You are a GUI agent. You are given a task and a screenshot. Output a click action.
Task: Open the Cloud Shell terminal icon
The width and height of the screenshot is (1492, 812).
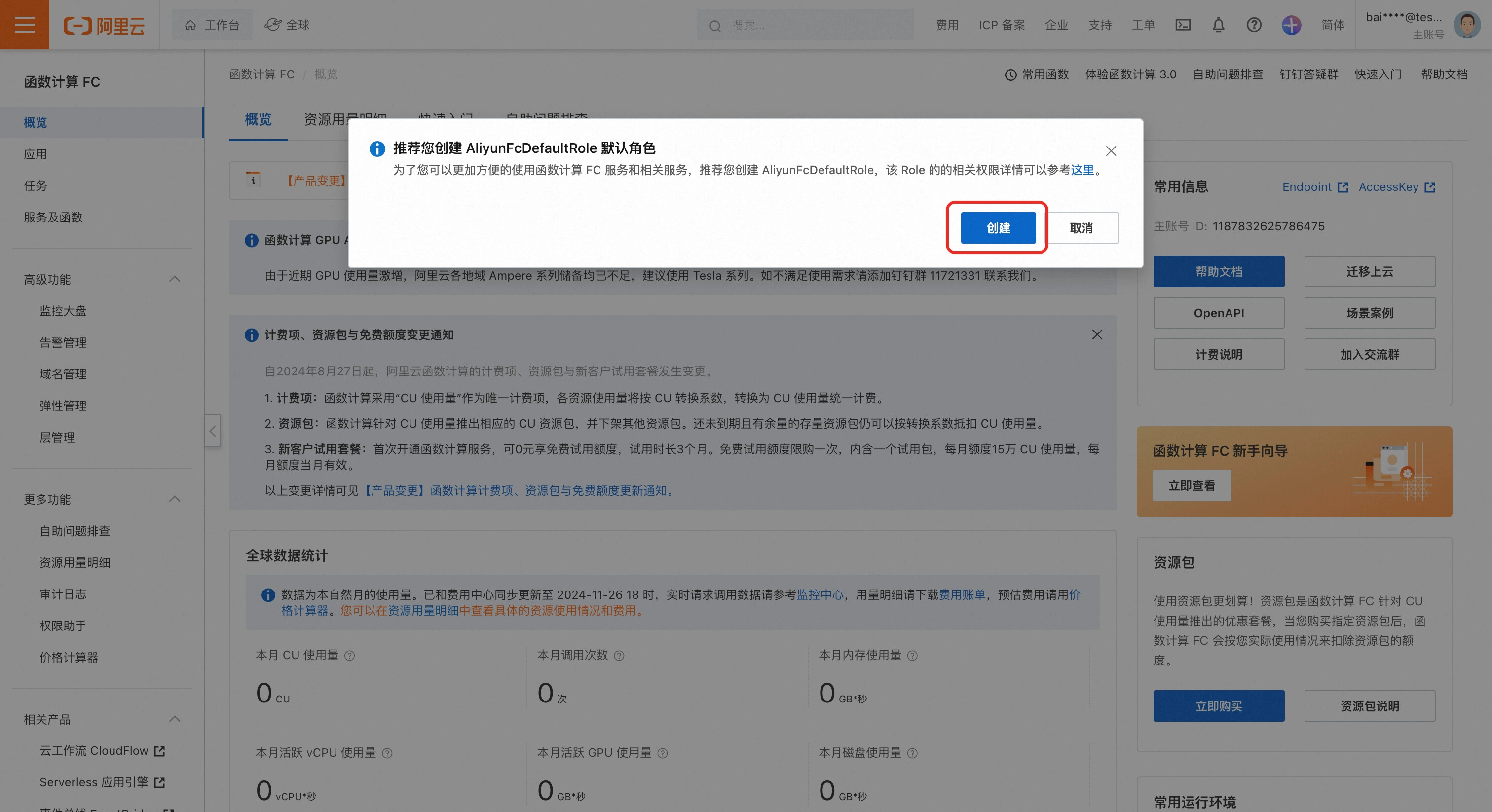point(1183,25)
